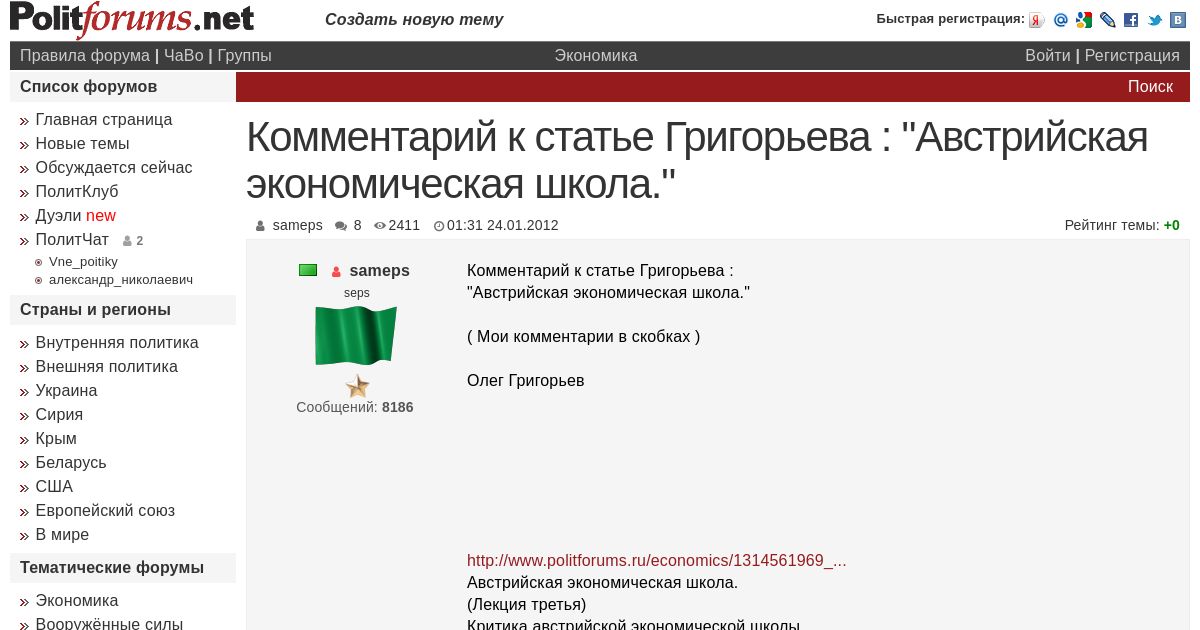Open Внешняя политика forum
The width and height of the screenshot is (1200, 630).
[x=106, y=367]
